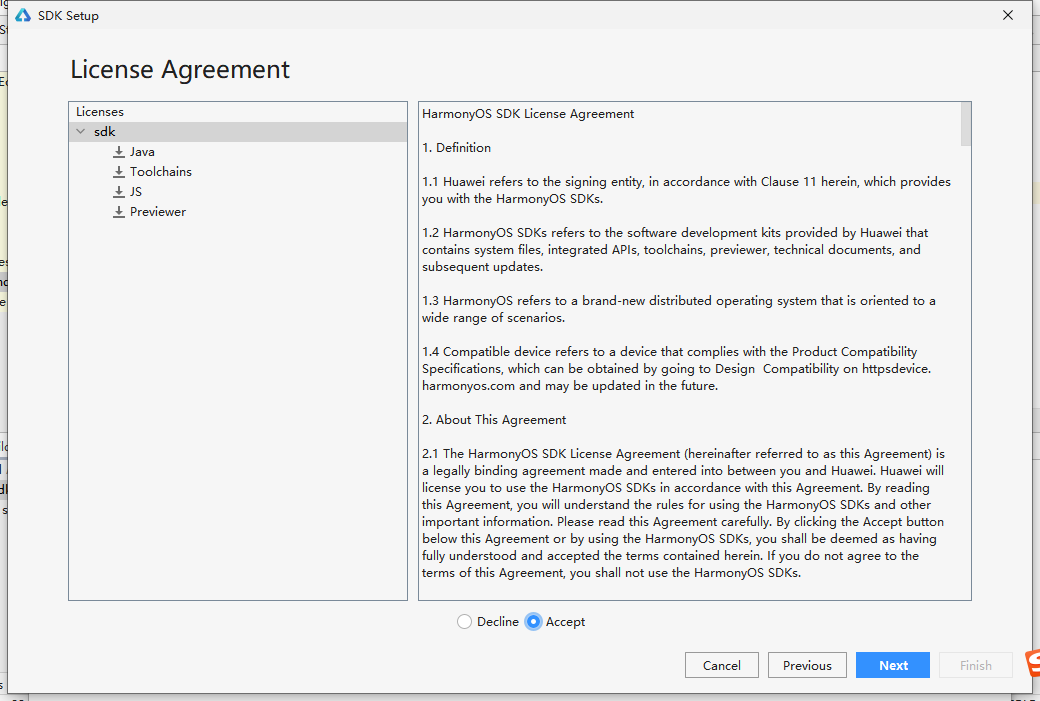Click the paragraph beginning '2.1 The HarmonyOS SDK'
1040x701 pixels.
point(683,513)
